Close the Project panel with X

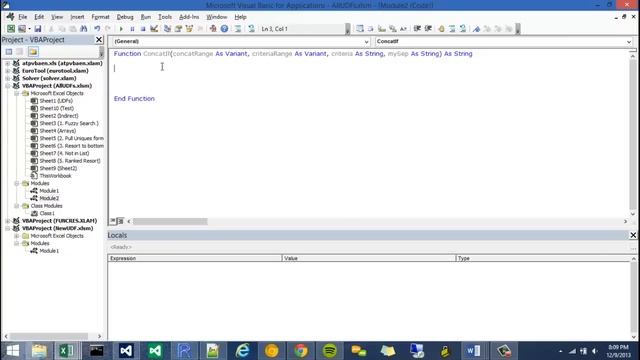[99, 40]
